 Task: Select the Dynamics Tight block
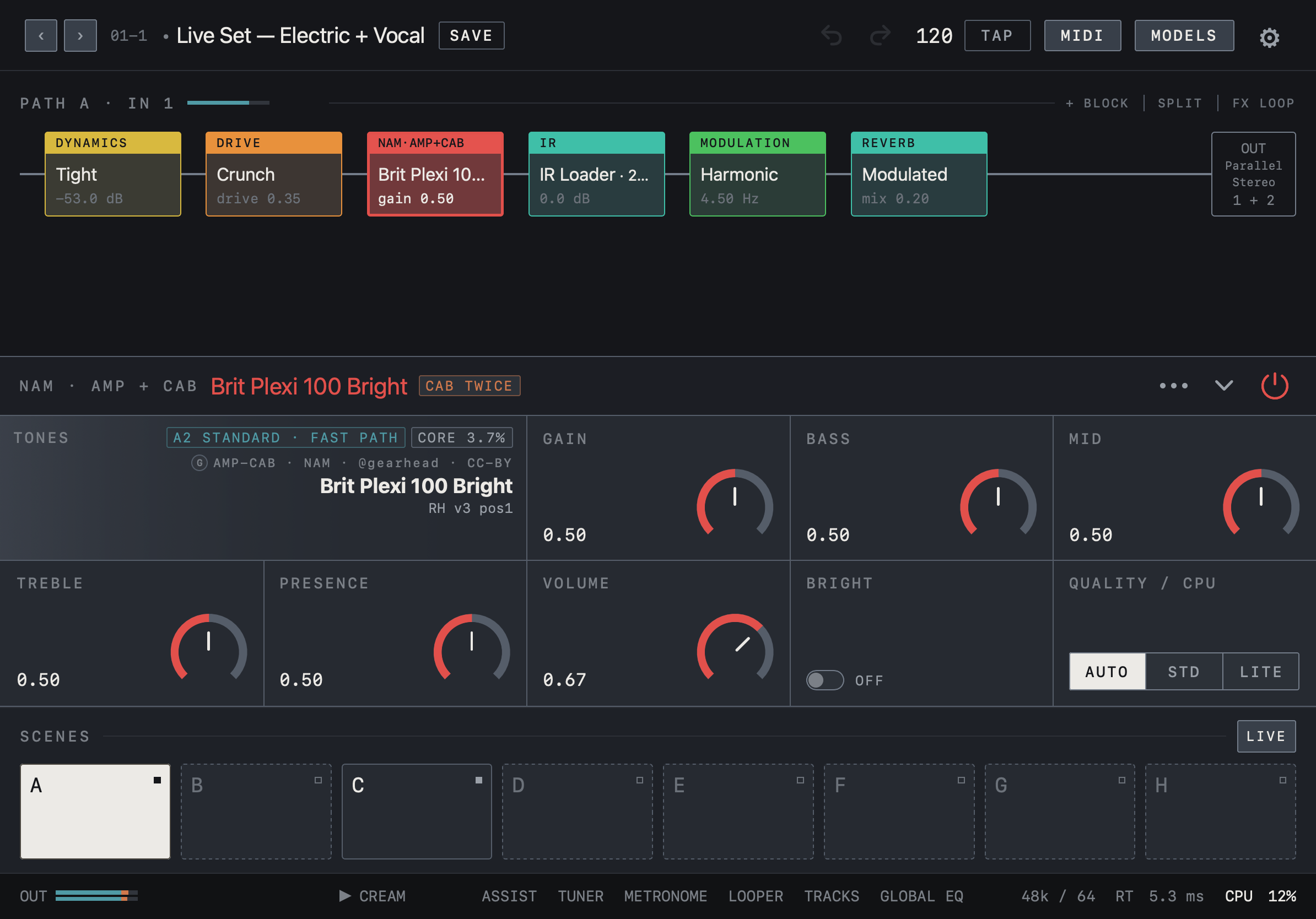(x=113, y=174)
